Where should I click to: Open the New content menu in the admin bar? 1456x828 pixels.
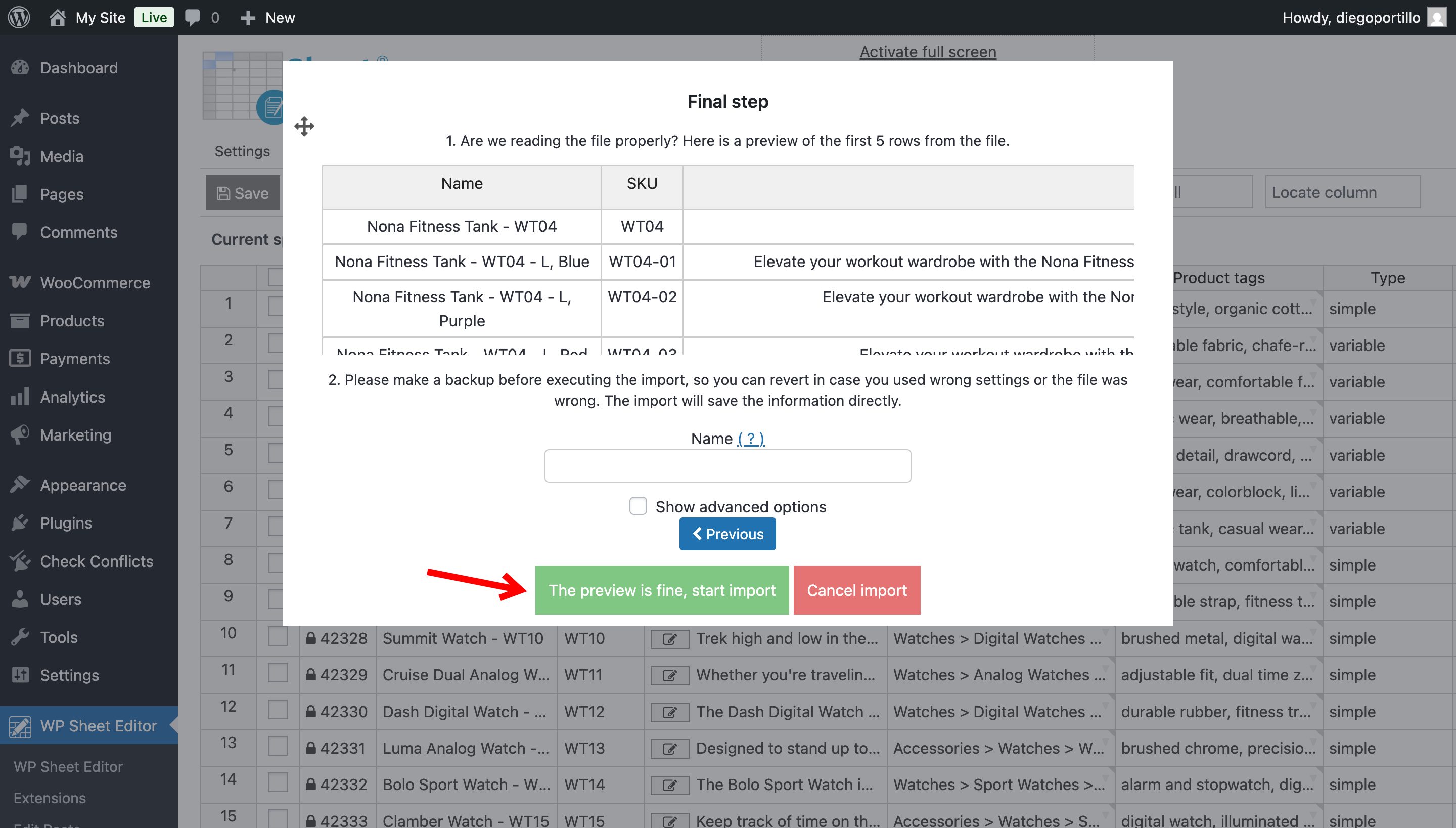267,17
